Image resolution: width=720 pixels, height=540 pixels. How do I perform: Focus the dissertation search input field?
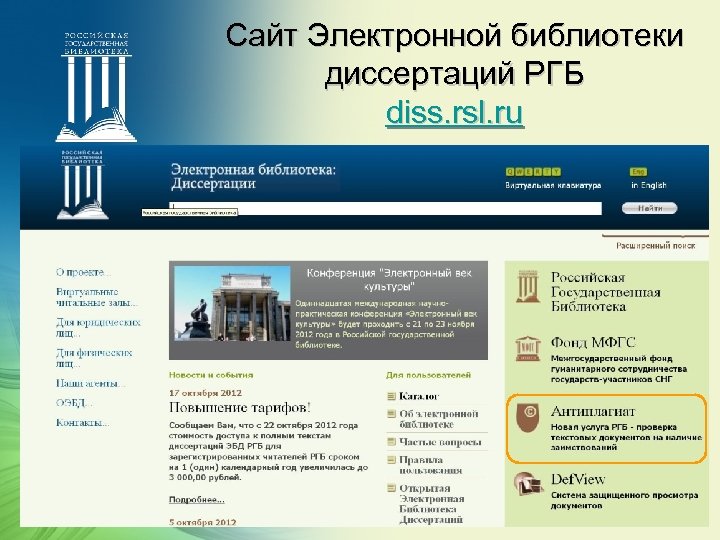click(x=385, y=208)
